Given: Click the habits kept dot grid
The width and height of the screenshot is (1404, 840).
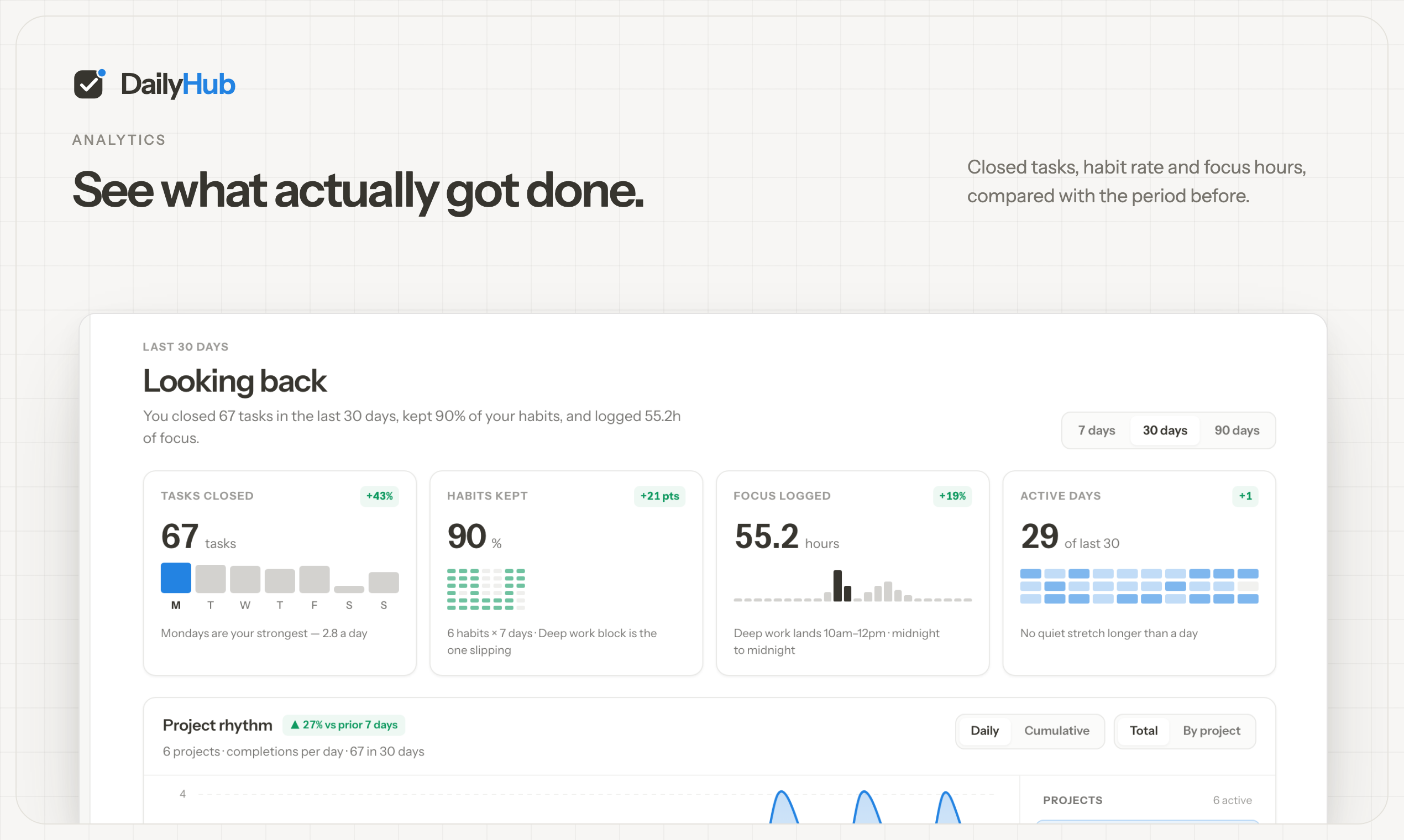Looking at the screenshot, I should [x=486, y=589].
